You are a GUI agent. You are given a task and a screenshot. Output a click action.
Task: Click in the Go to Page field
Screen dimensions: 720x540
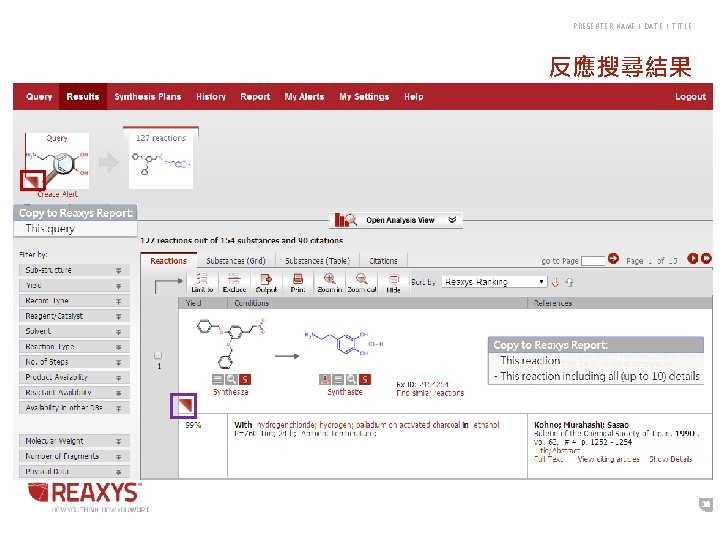coord(593,260)
